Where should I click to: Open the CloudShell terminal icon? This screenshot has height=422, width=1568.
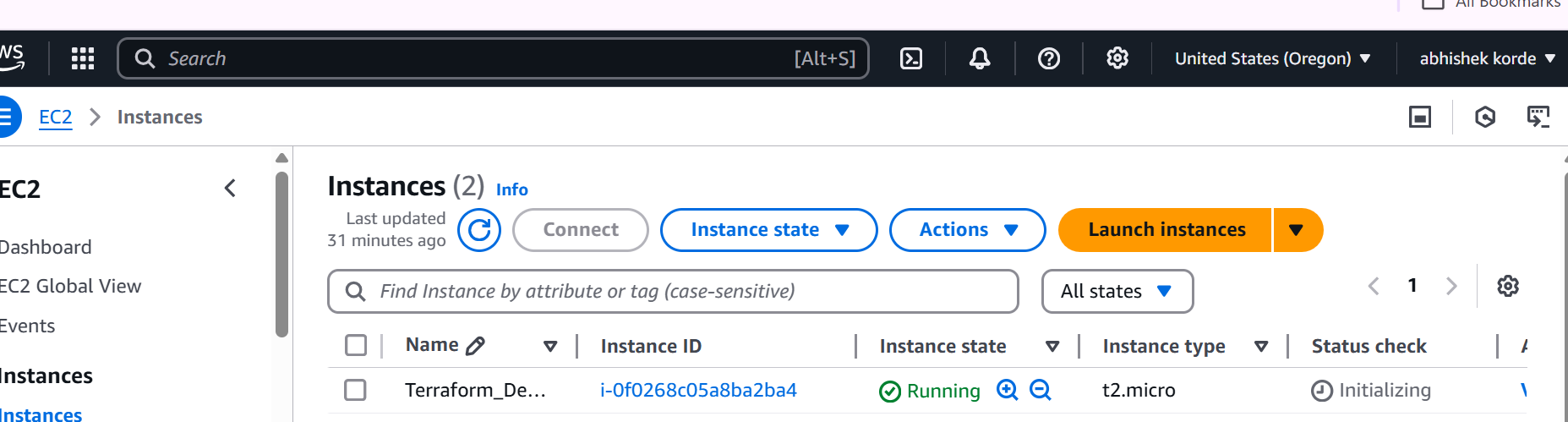[x=911, y=58]
